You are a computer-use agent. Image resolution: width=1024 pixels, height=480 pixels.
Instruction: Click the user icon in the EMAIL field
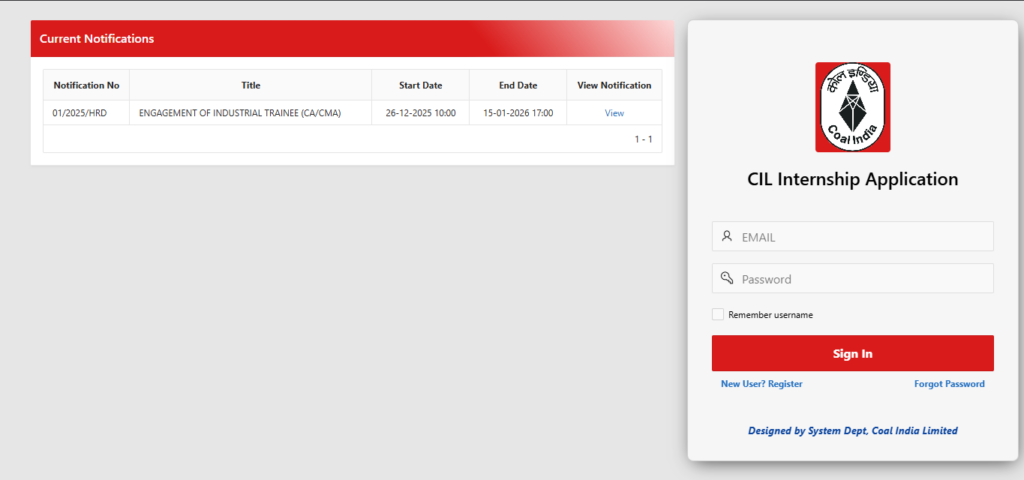click(x=727, y=237)
